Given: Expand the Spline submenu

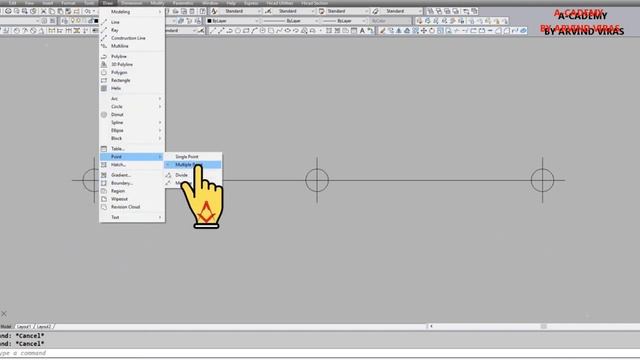Looking at the screenshot, I should (x=132, y=122).
